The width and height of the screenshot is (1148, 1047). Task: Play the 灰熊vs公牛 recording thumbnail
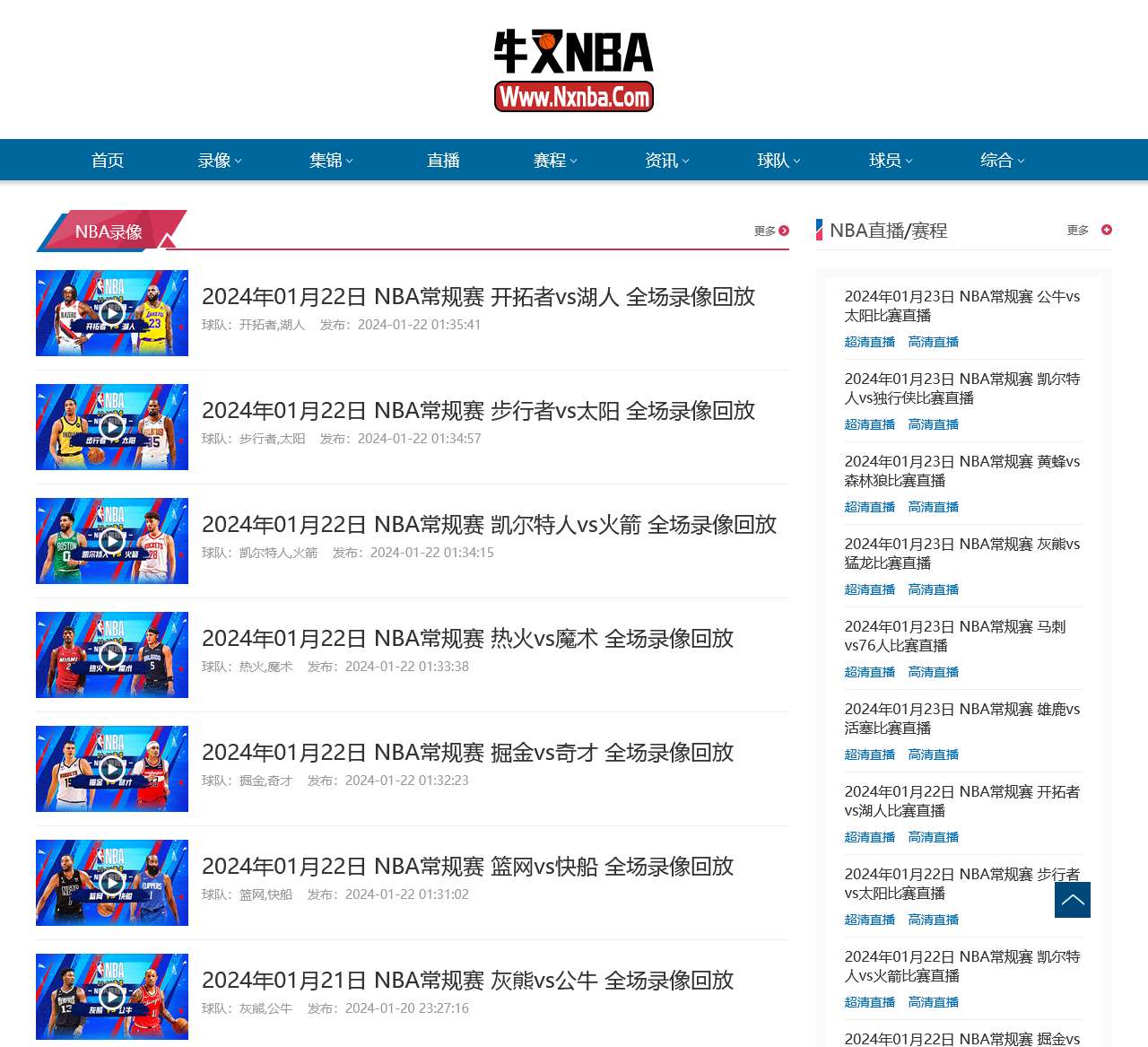coord(111,996)
